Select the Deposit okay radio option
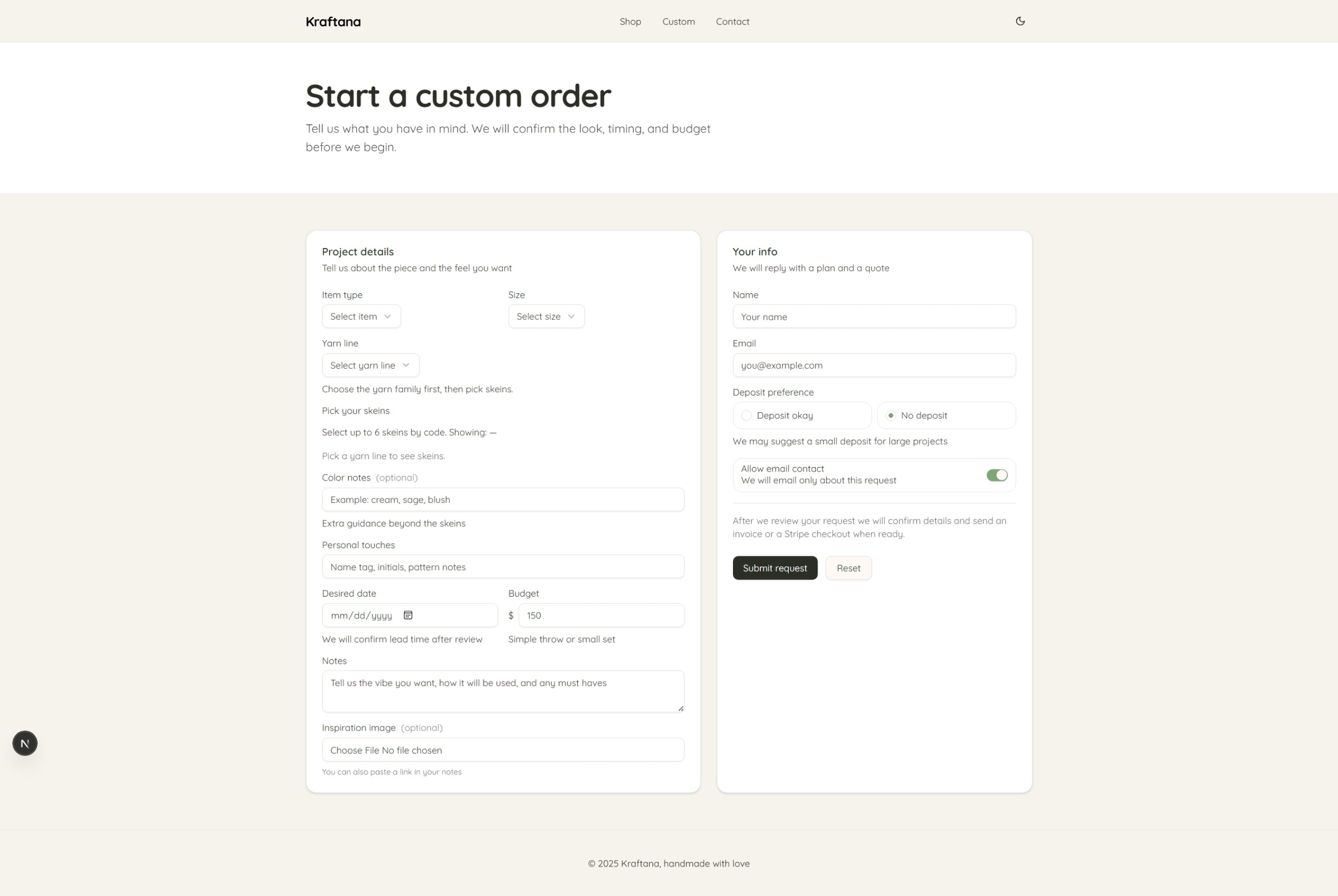The width and height of the screenshot is (1338, 896). tap(746, 416)
